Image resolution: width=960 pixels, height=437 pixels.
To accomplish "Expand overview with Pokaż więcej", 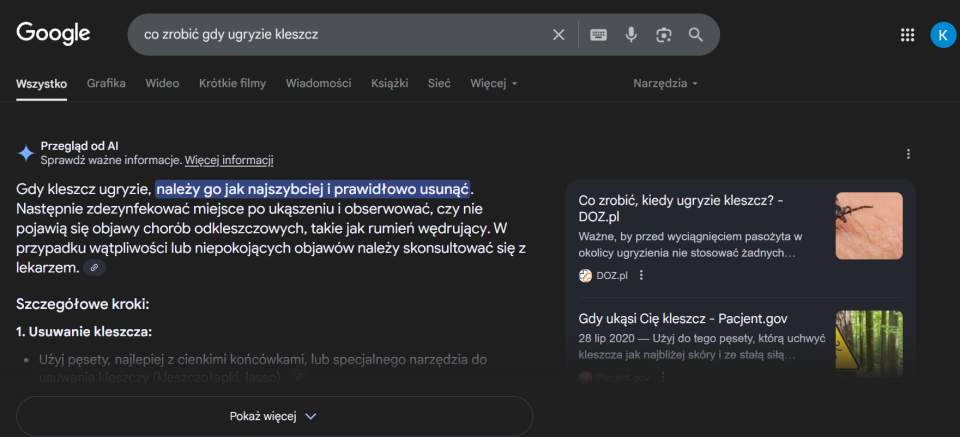I will [x=274, y=416].
